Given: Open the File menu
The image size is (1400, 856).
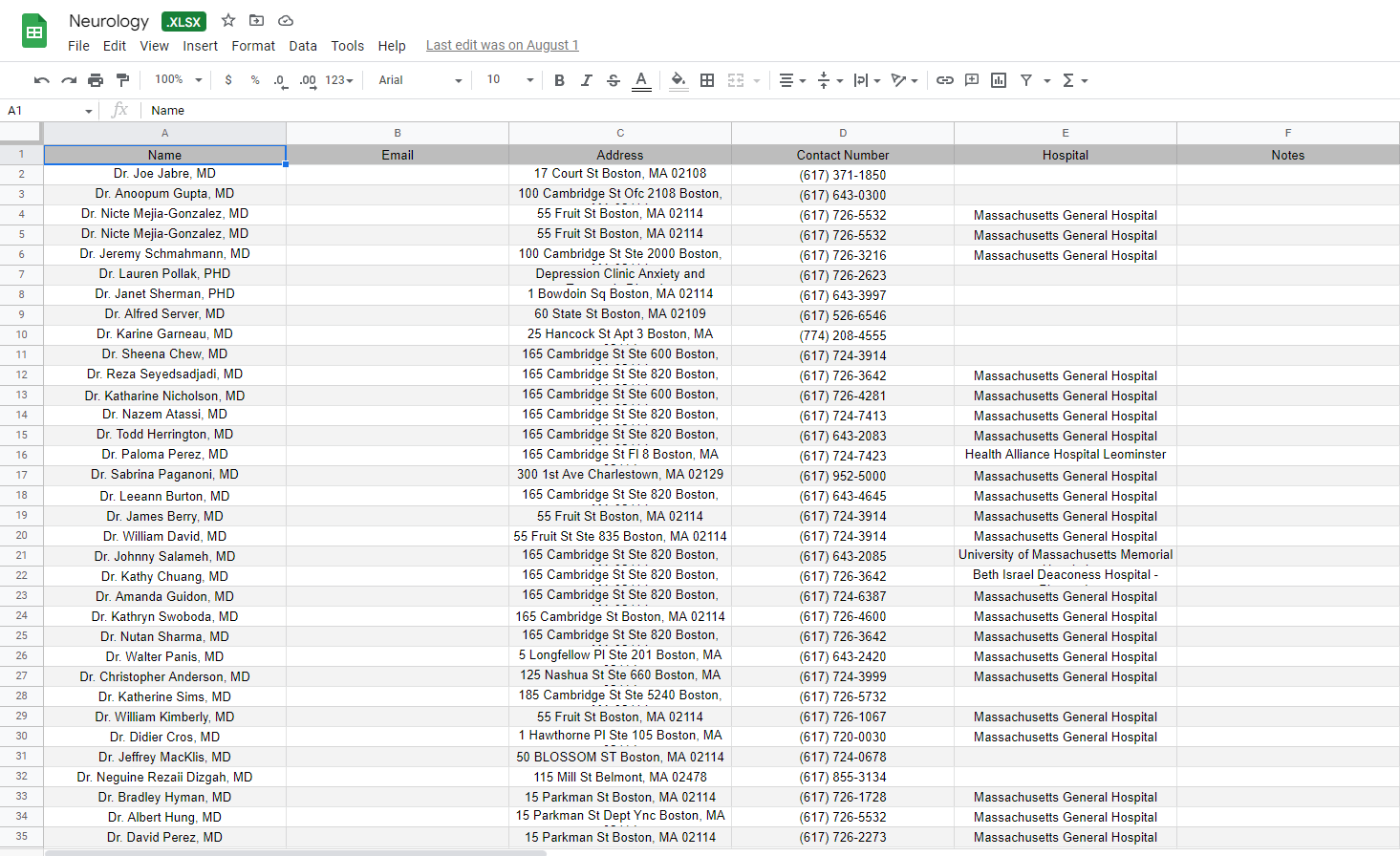Looking at the screenshot, I should (78, 46).
